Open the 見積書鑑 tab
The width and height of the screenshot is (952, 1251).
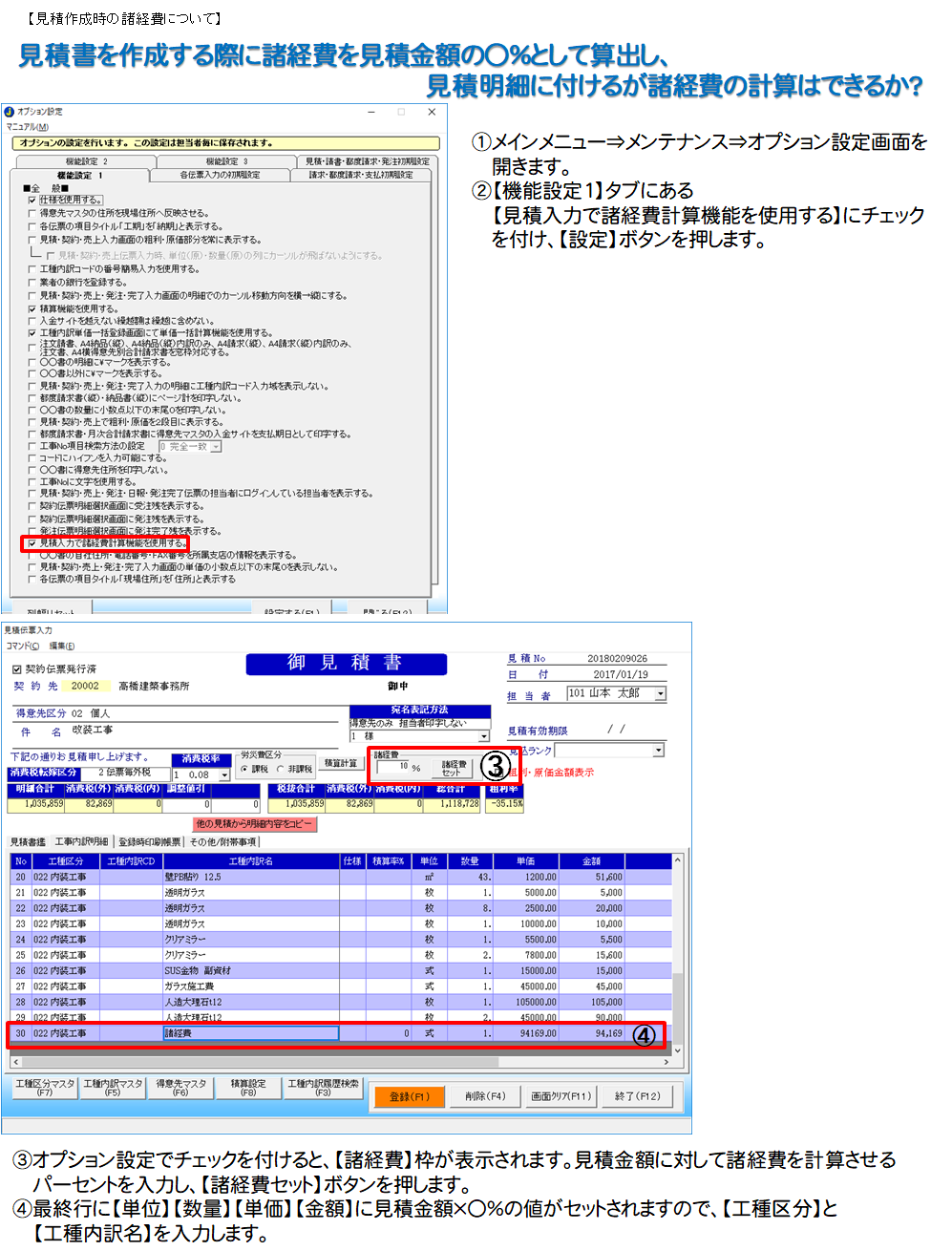(x=28, y=842)
